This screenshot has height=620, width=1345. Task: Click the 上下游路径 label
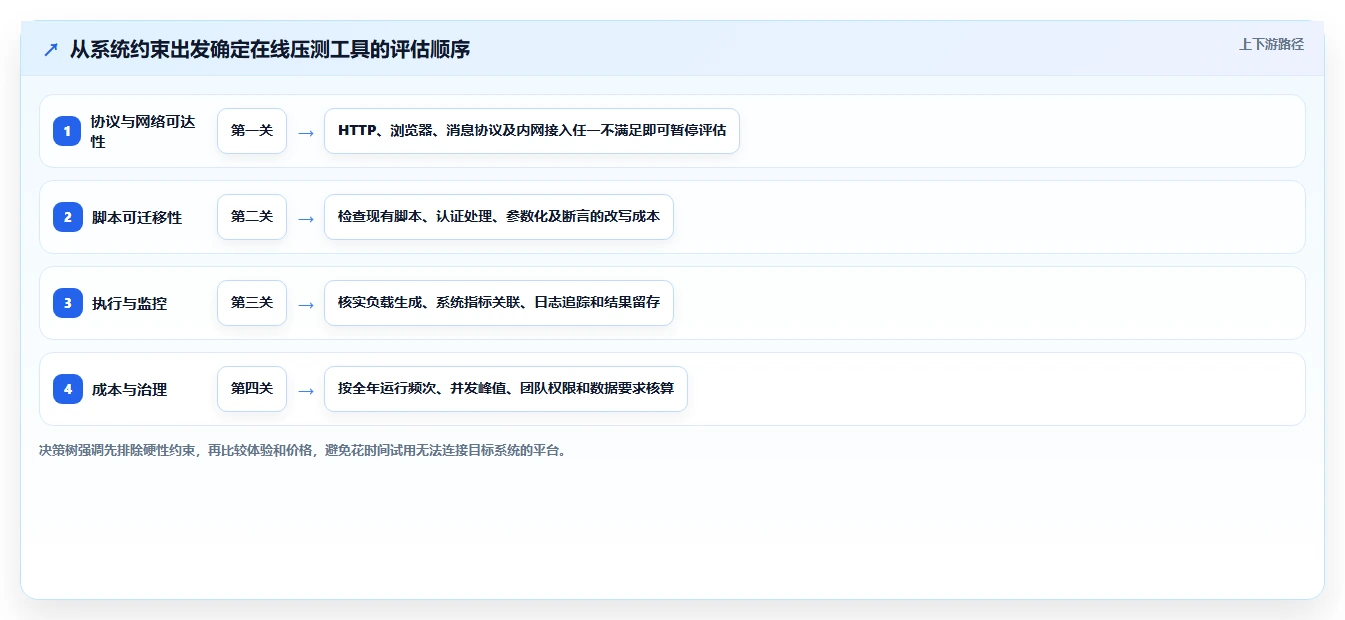[1271, 44]
